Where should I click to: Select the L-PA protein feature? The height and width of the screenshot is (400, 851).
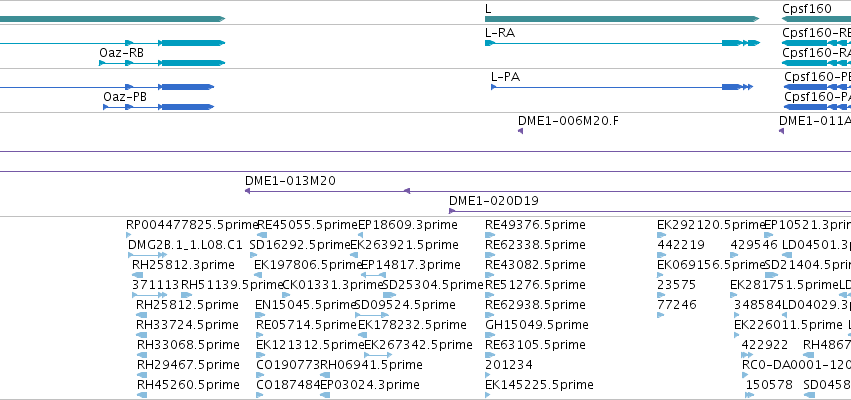point(622,87)
